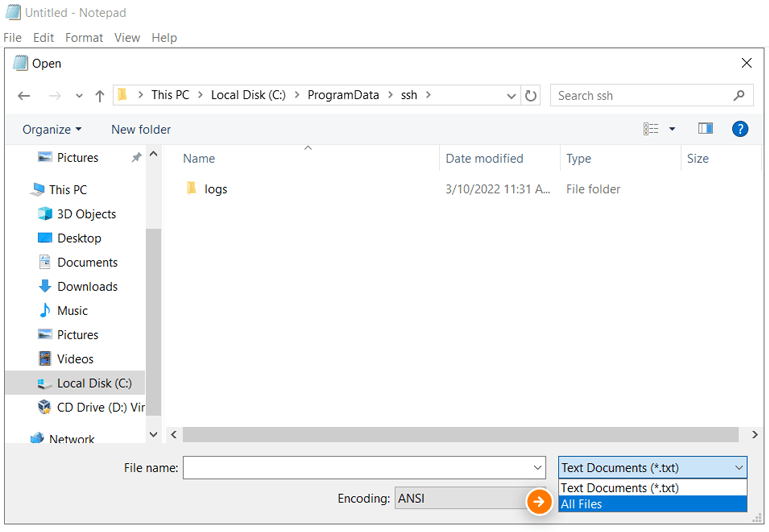Choose Text Documents (*.txt) list option
Viewport: 769px width, 532px height.
[x=652, y=488]
